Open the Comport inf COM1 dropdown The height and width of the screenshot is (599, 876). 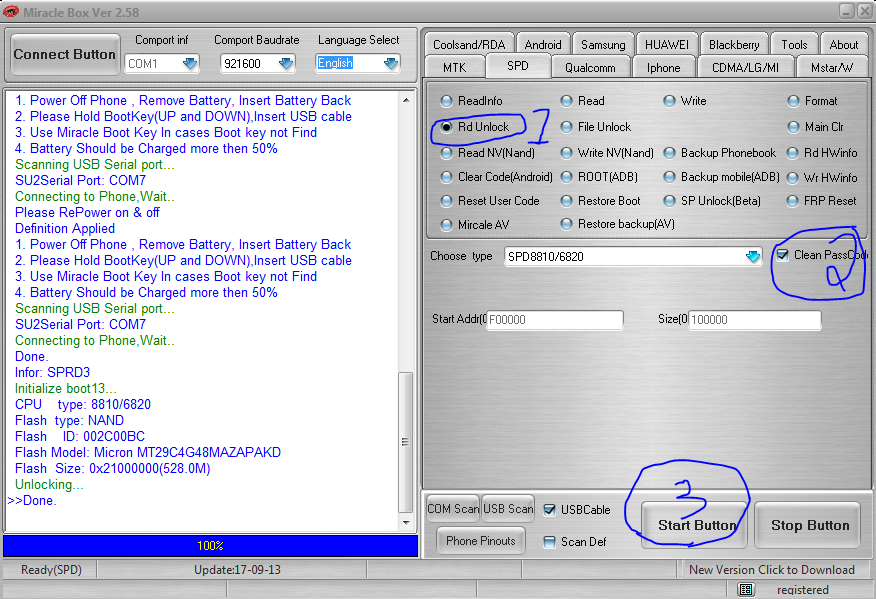[190, 64]
